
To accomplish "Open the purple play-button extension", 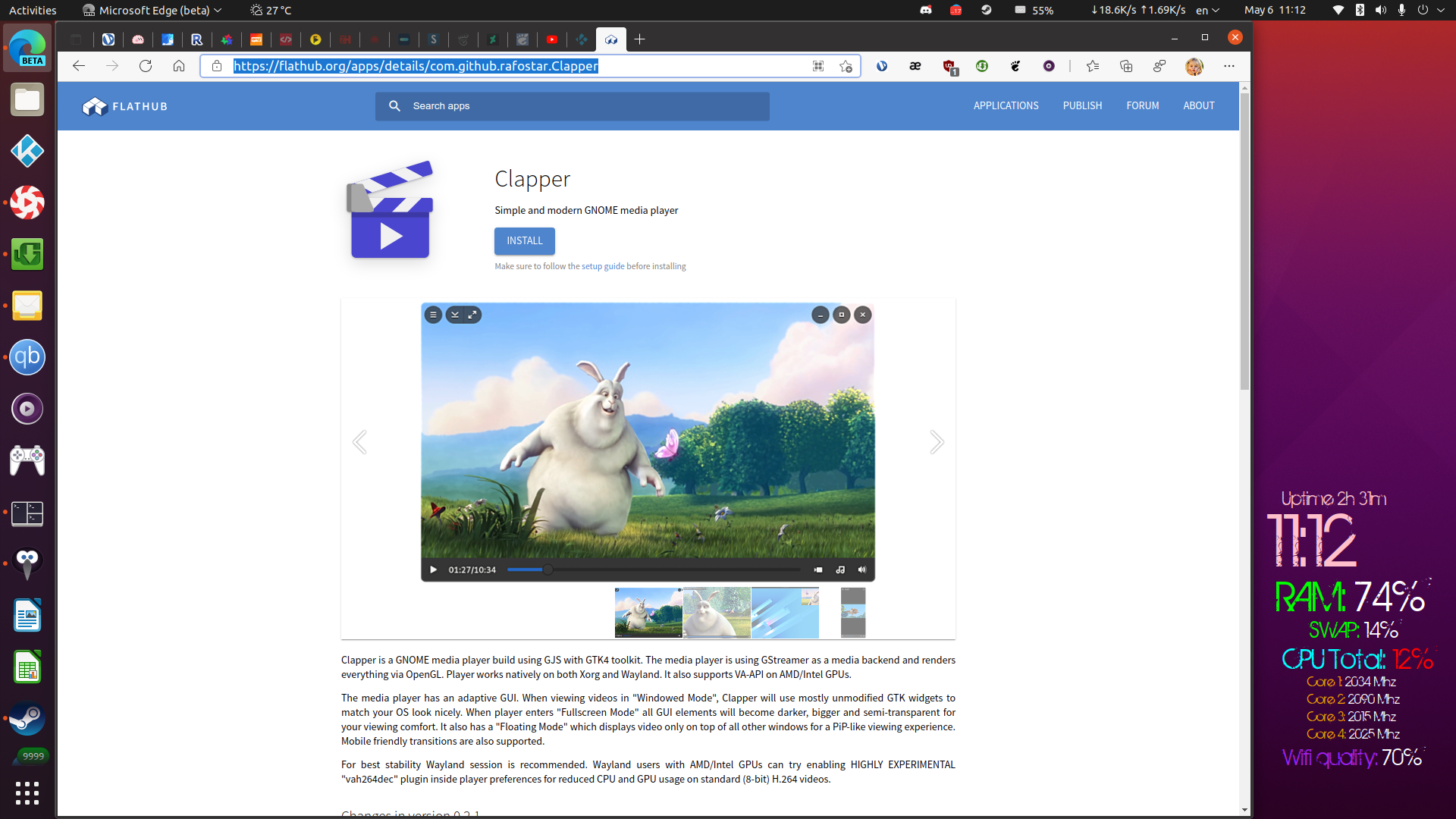I will [1049, 66].
